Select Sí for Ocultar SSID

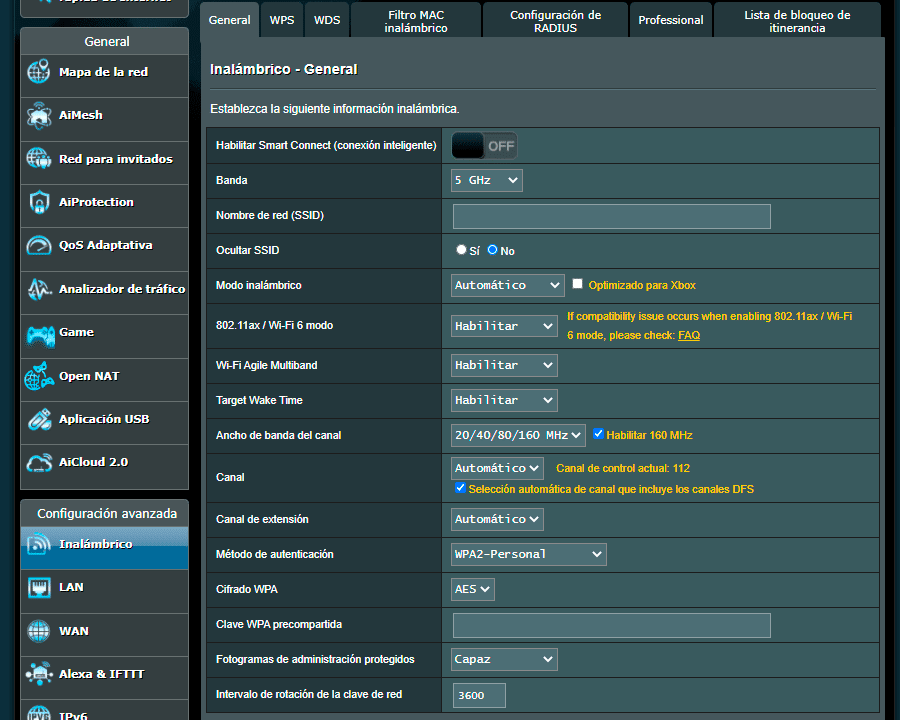coord(461,250)
